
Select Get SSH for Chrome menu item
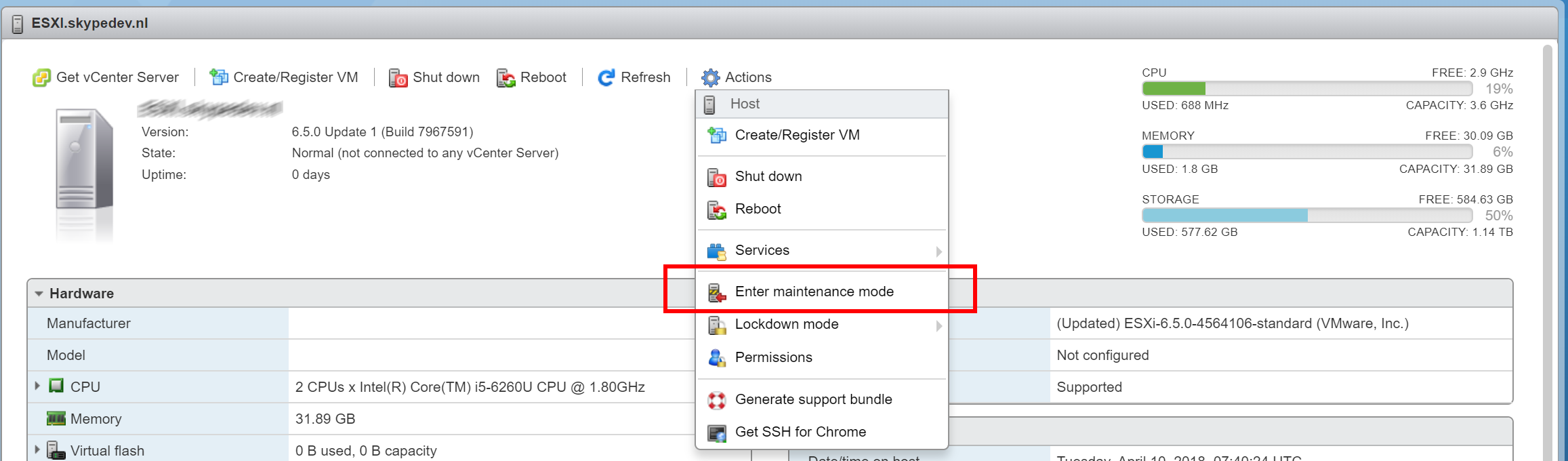pos(821,432)
